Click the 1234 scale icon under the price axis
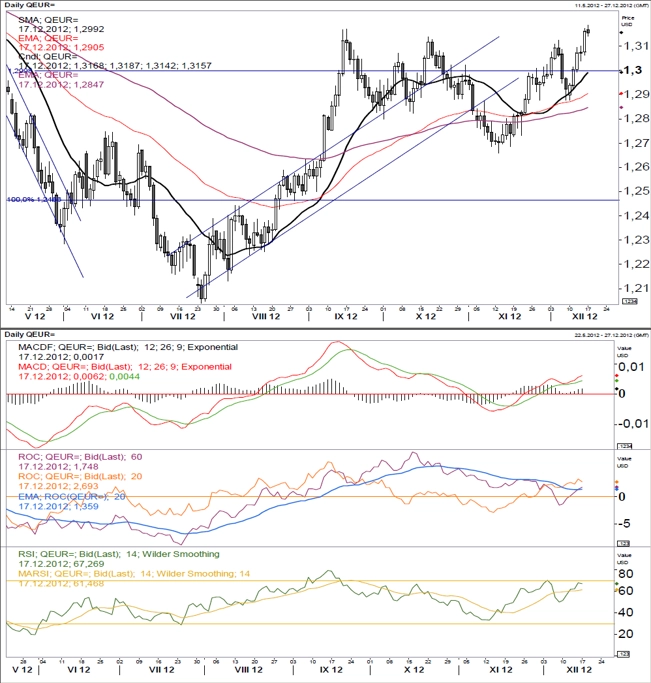 pos(630,301)
